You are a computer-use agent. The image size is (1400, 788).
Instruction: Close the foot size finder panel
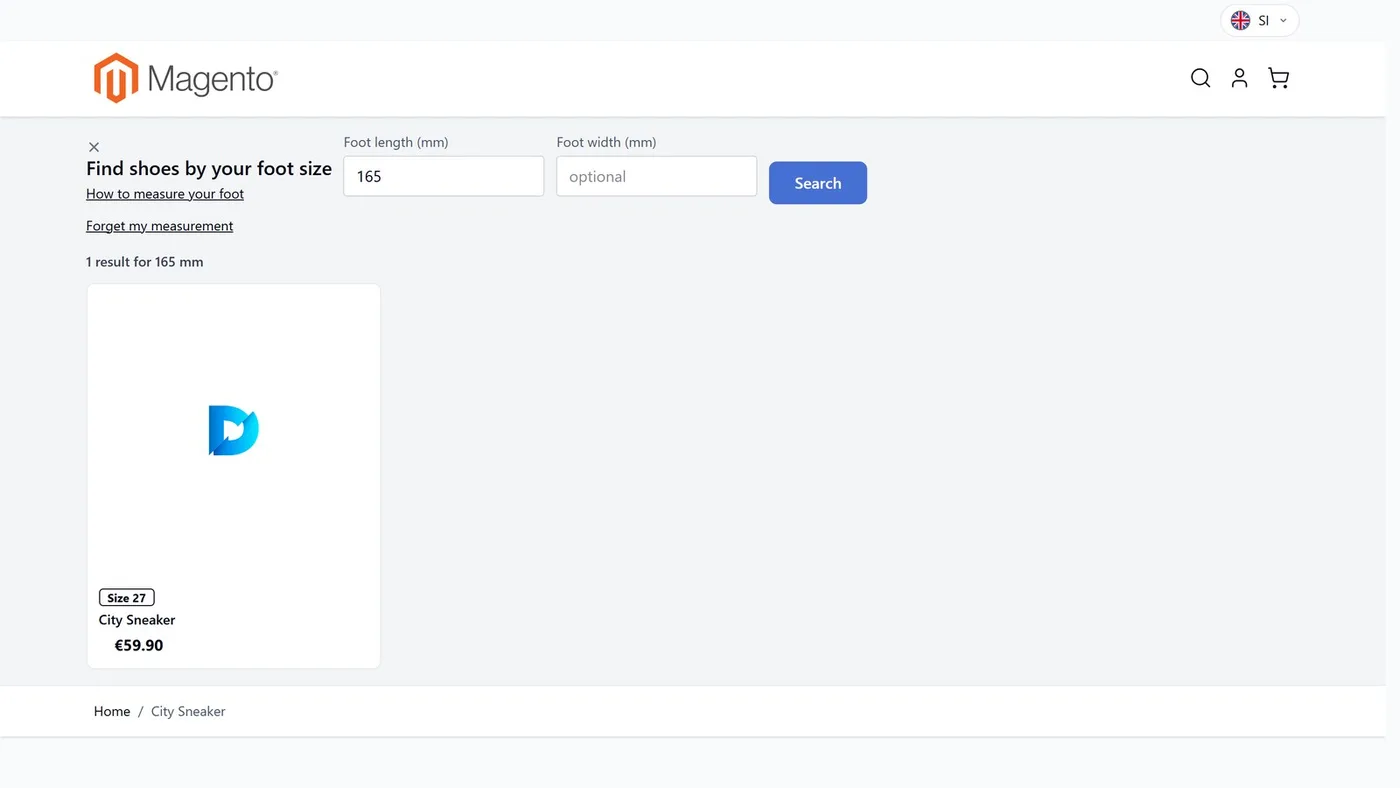pyautogui.click(x=94, y=147)
